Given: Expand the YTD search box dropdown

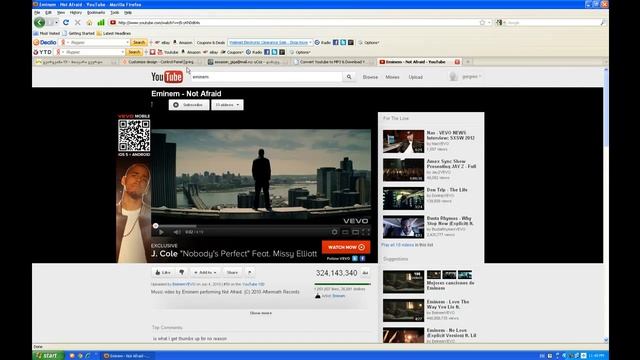Looking at the screenshot, I should click(x=122, y=52).
